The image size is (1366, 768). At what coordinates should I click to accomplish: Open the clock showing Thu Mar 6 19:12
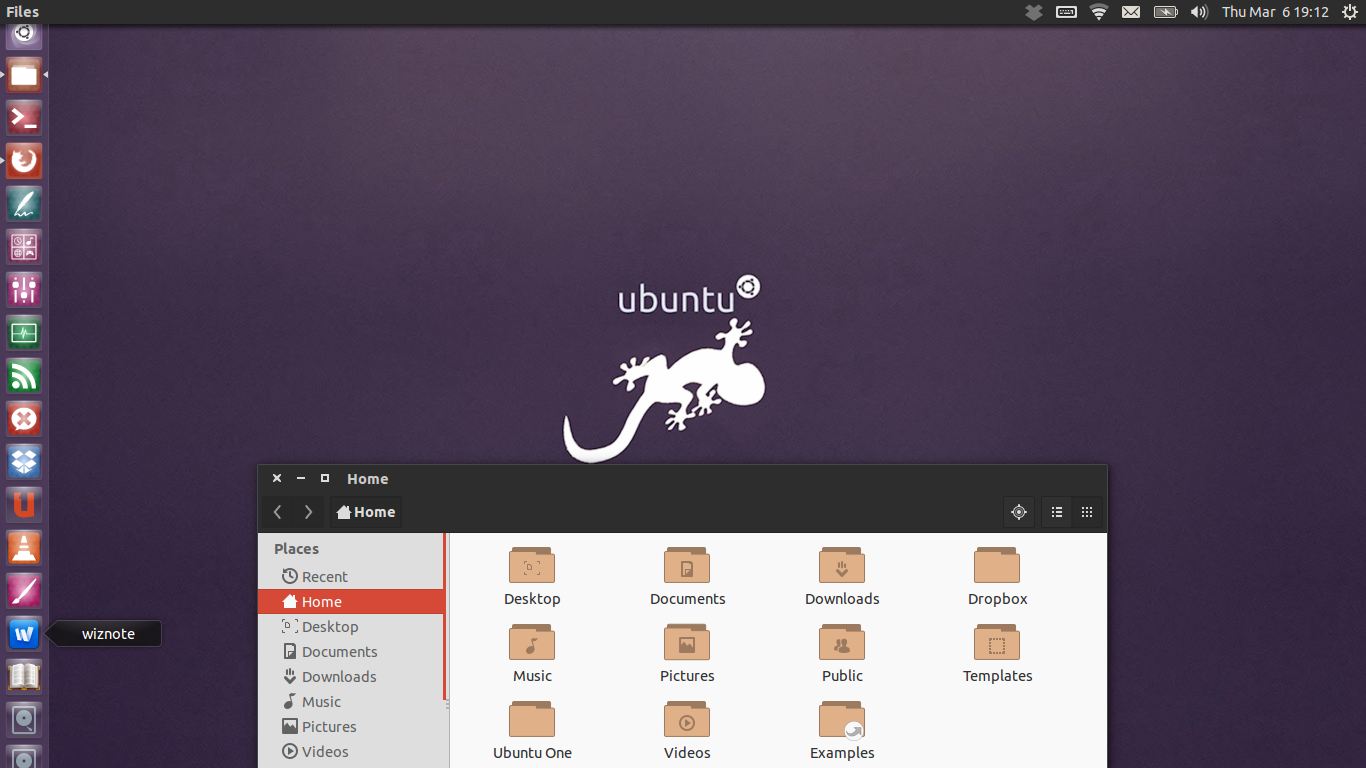pos(1275,12)
